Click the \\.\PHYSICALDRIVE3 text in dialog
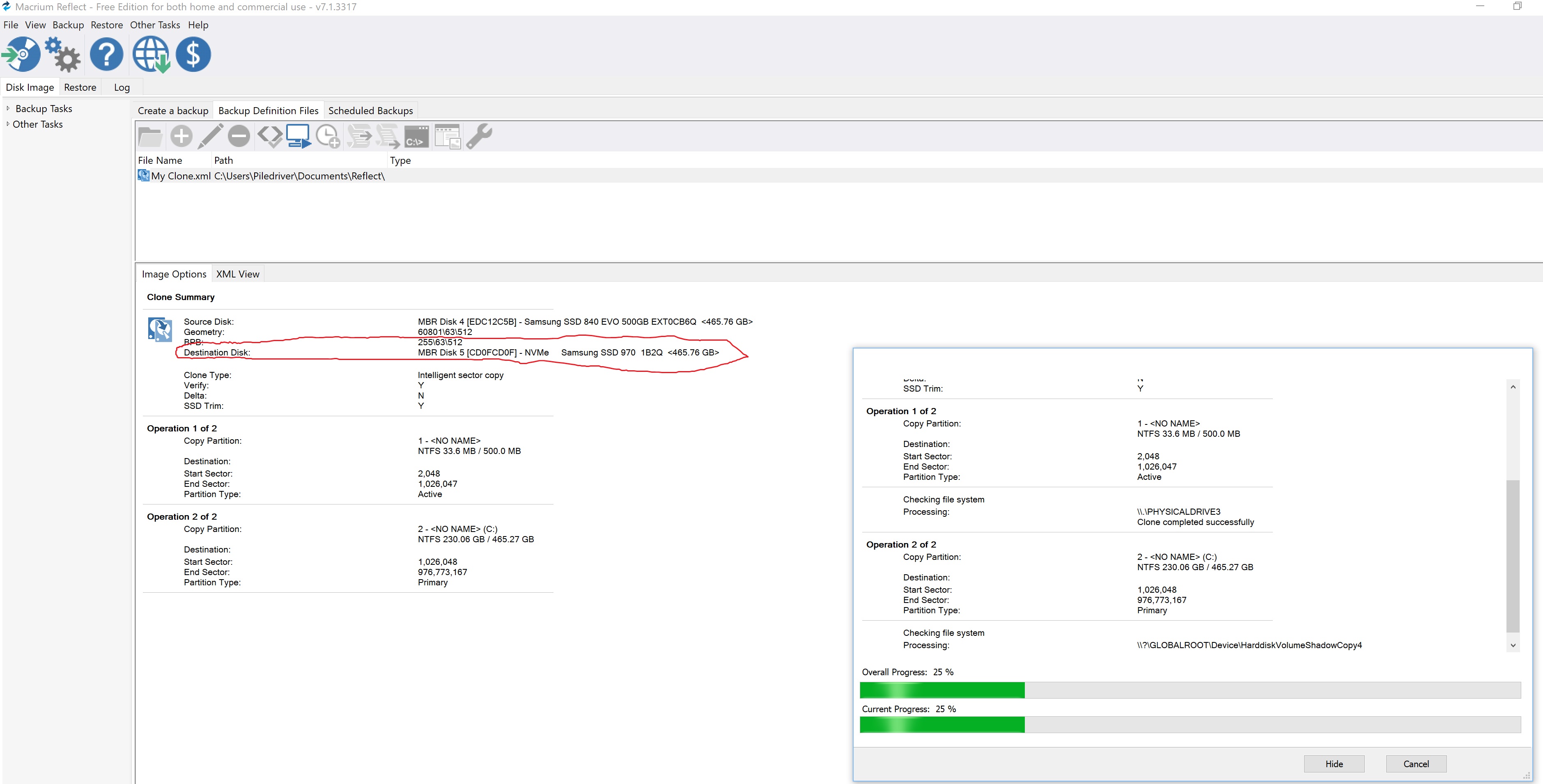This screenshot has width=1543, height=784. coord(1178,511)
